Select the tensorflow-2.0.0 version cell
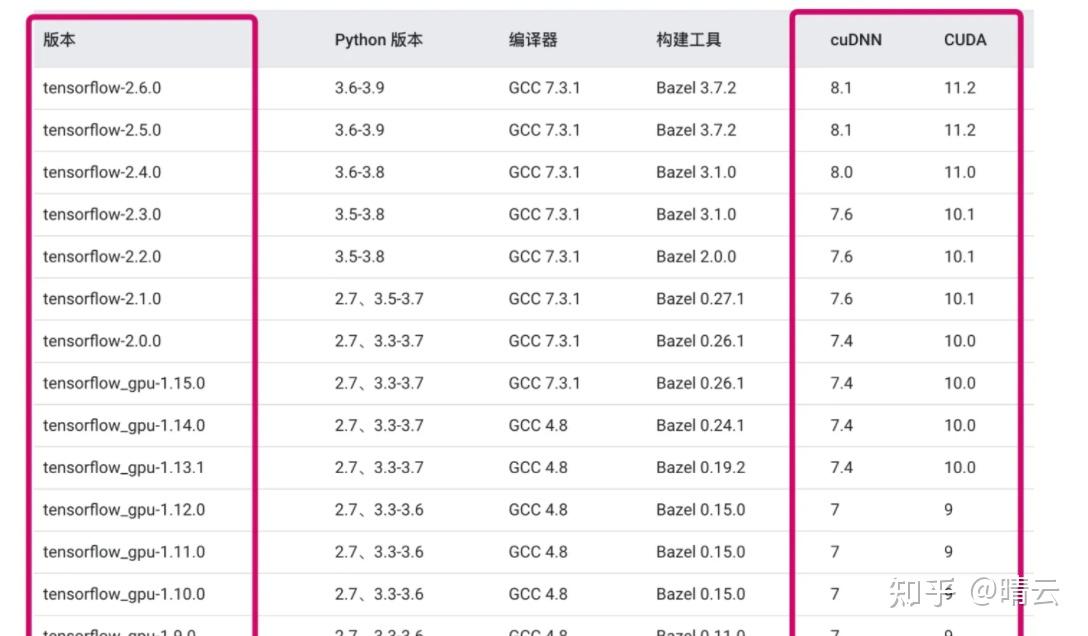This screenshot has width=1088, height=636. (102, 341)
